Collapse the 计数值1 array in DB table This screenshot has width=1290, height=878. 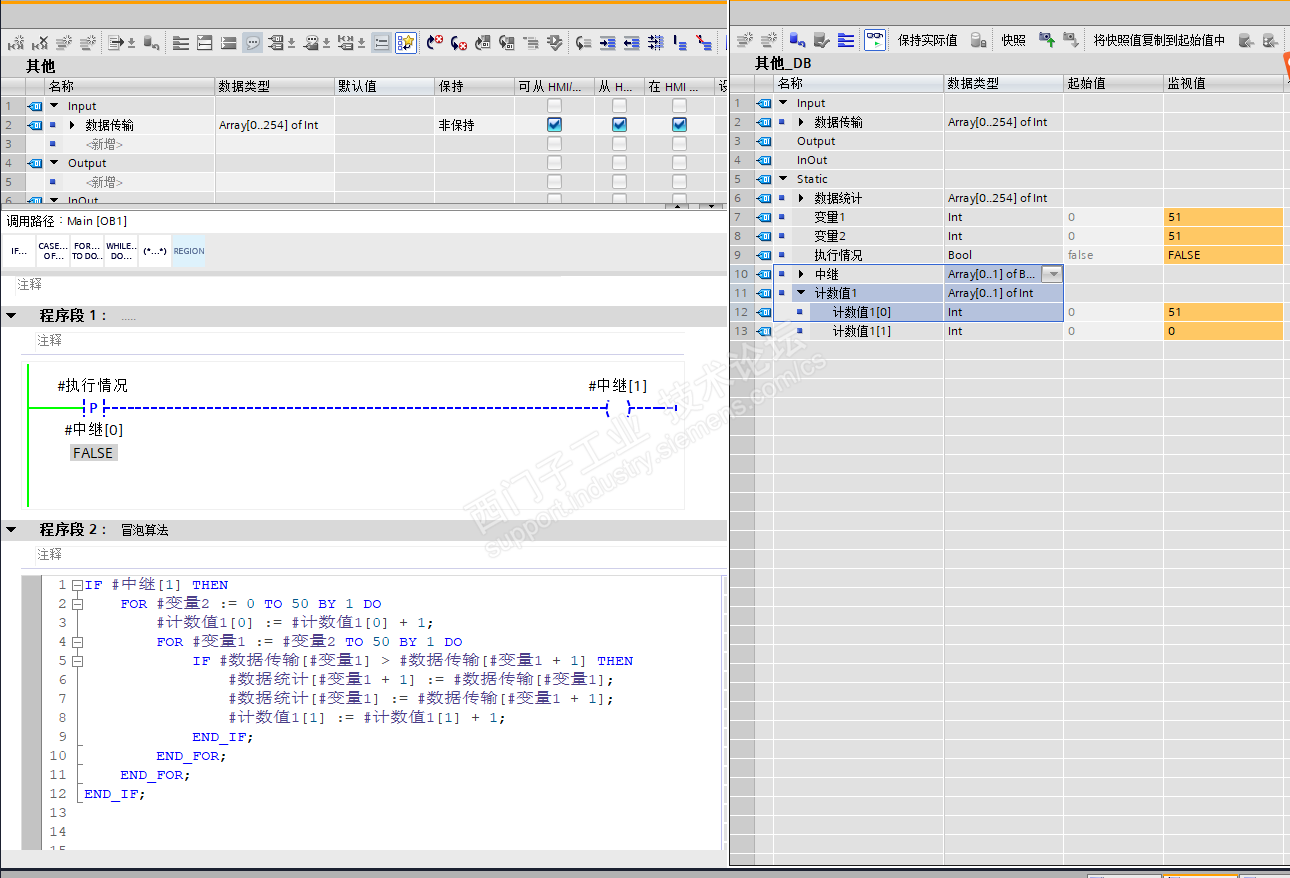point(801,293)
